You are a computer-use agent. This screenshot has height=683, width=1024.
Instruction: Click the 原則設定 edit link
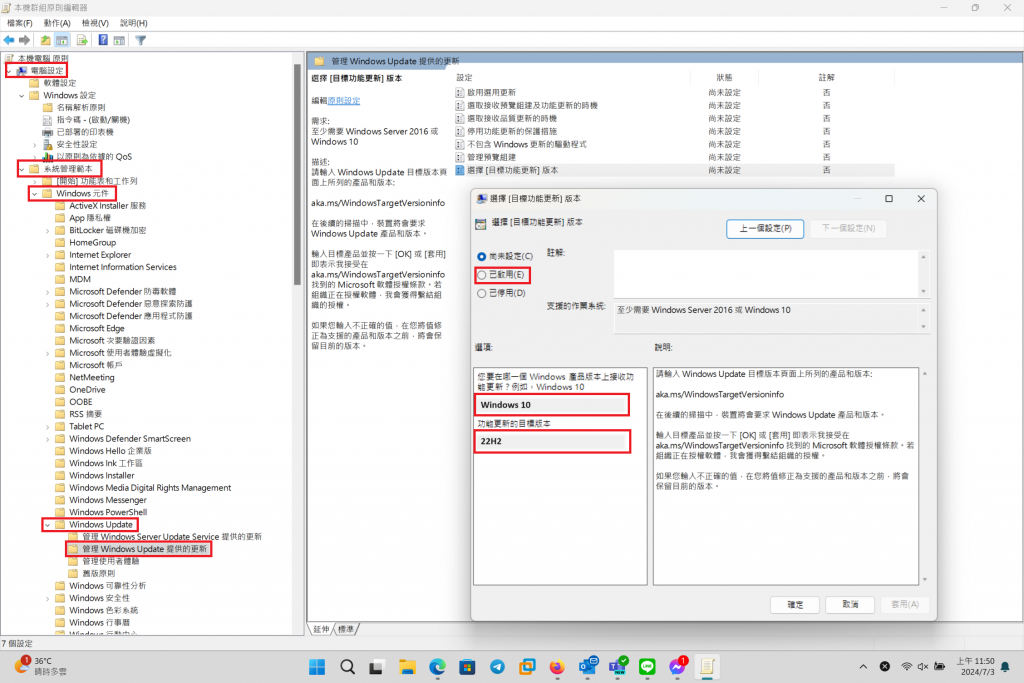344,101
